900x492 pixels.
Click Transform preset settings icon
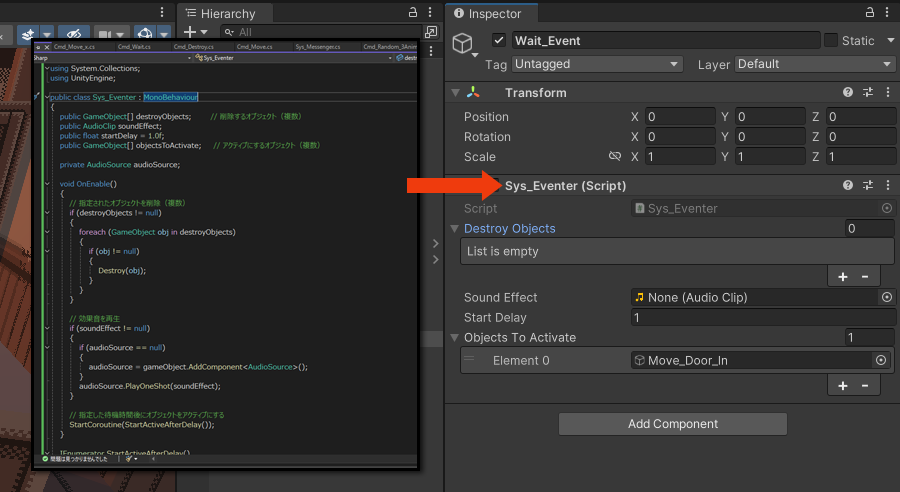[x=868, y=93]
